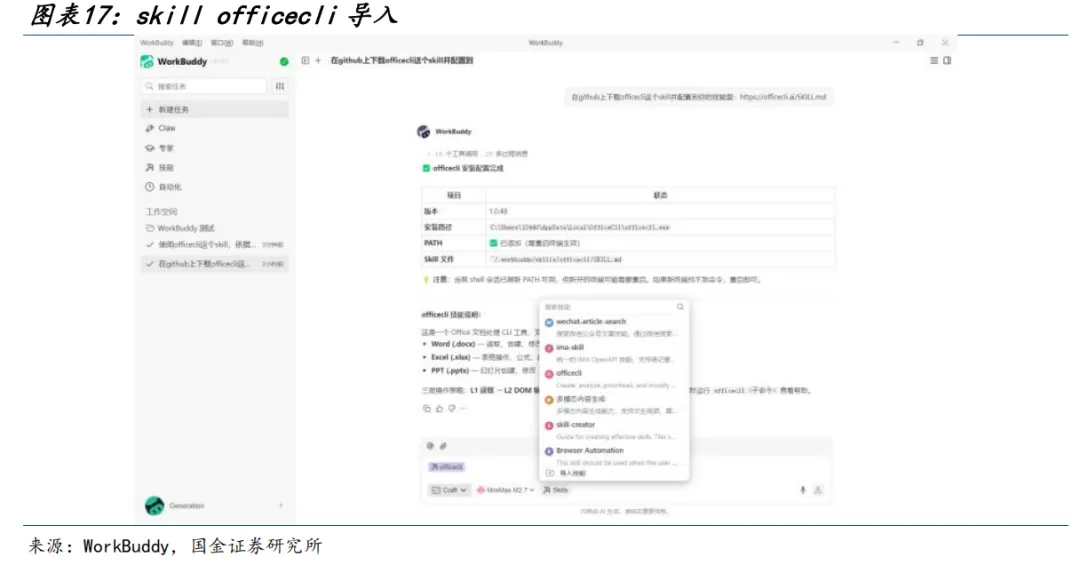
Task: Click version cell 1.0.40 in table
Action: pos(660,212)
